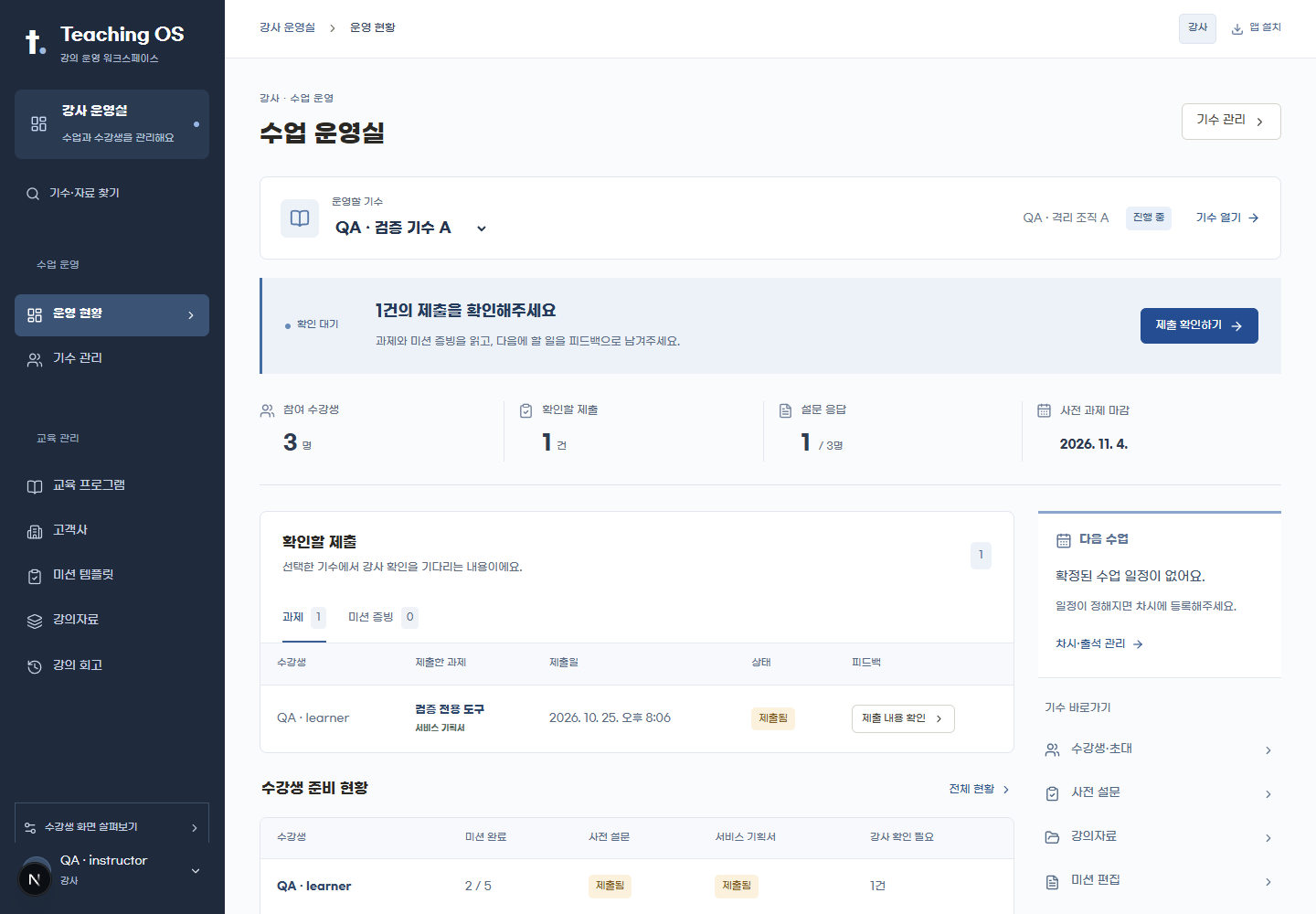Select 기수 관리 in the sidebar menu

tap(111, 359)
